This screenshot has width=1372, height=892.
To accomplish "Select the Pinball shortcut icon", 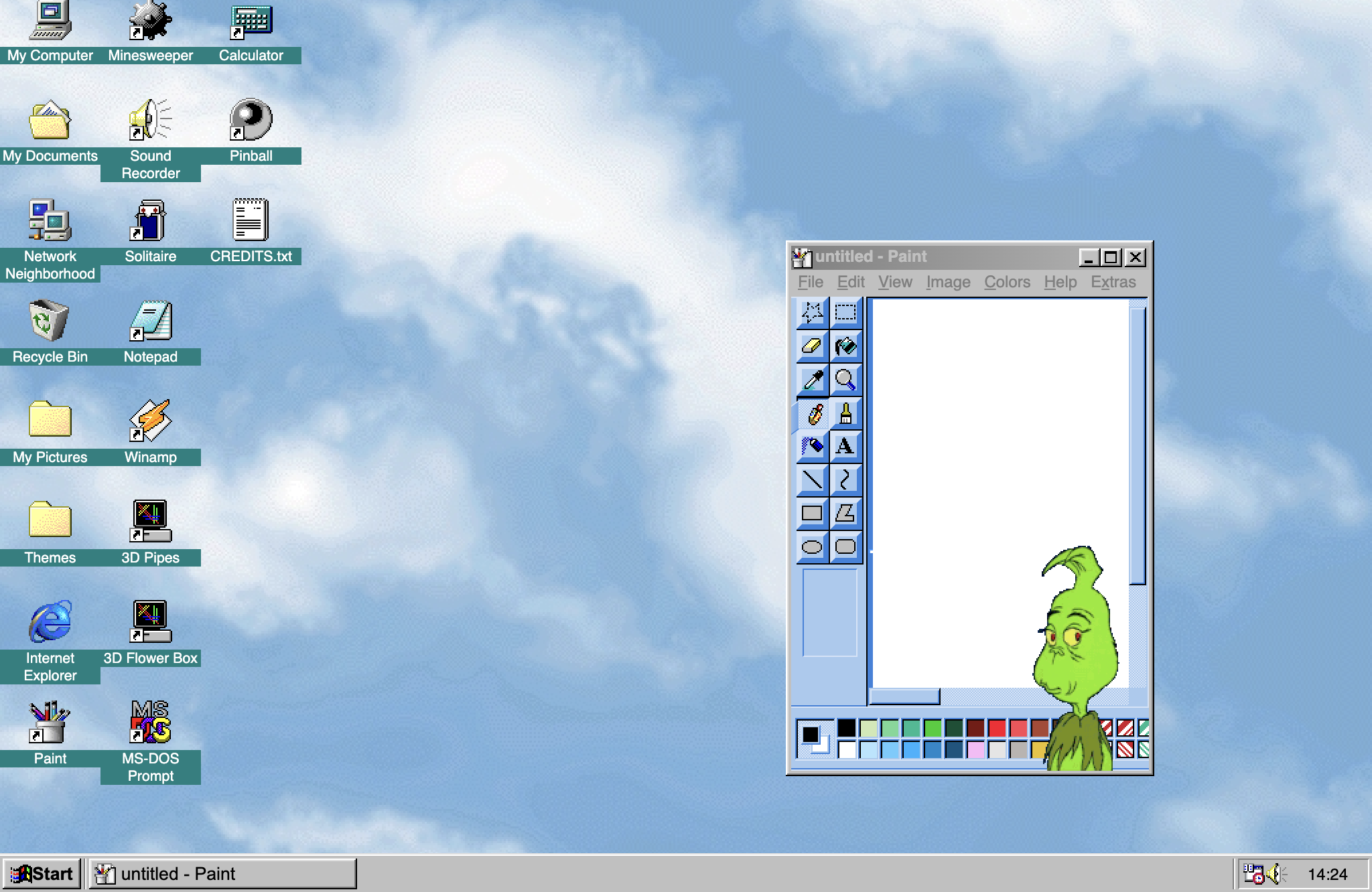I will [x=251, y=131].
